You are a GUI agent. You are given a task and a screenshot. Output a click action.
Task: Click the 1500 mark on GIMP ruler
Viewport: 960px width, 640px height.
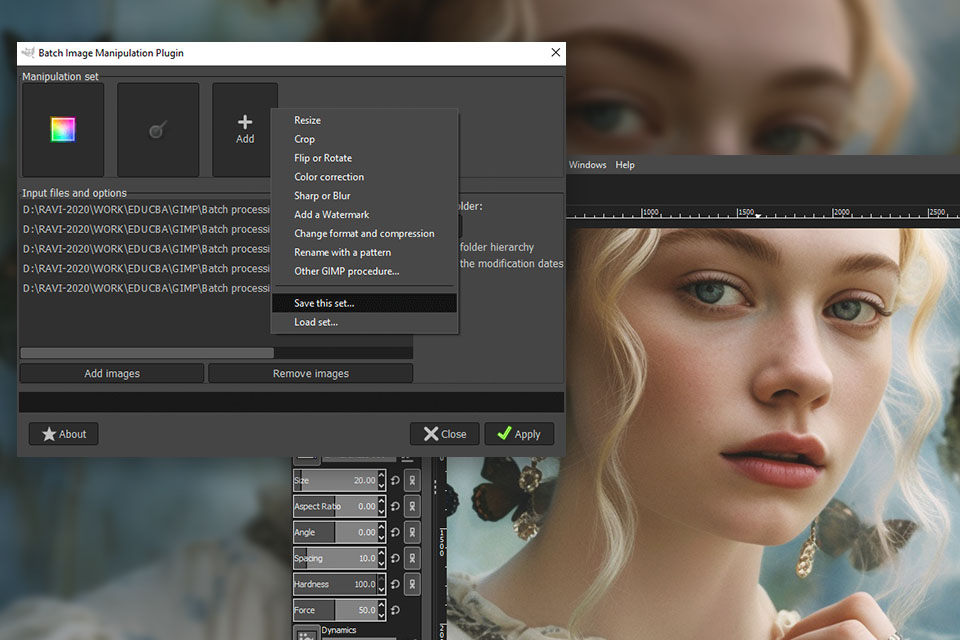tap(746, 212)
